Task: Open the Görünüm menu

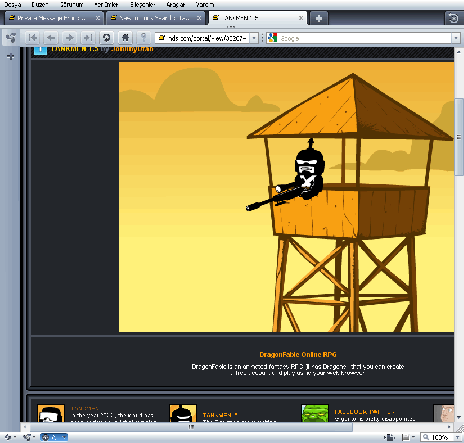Action: tap(72, 4)
